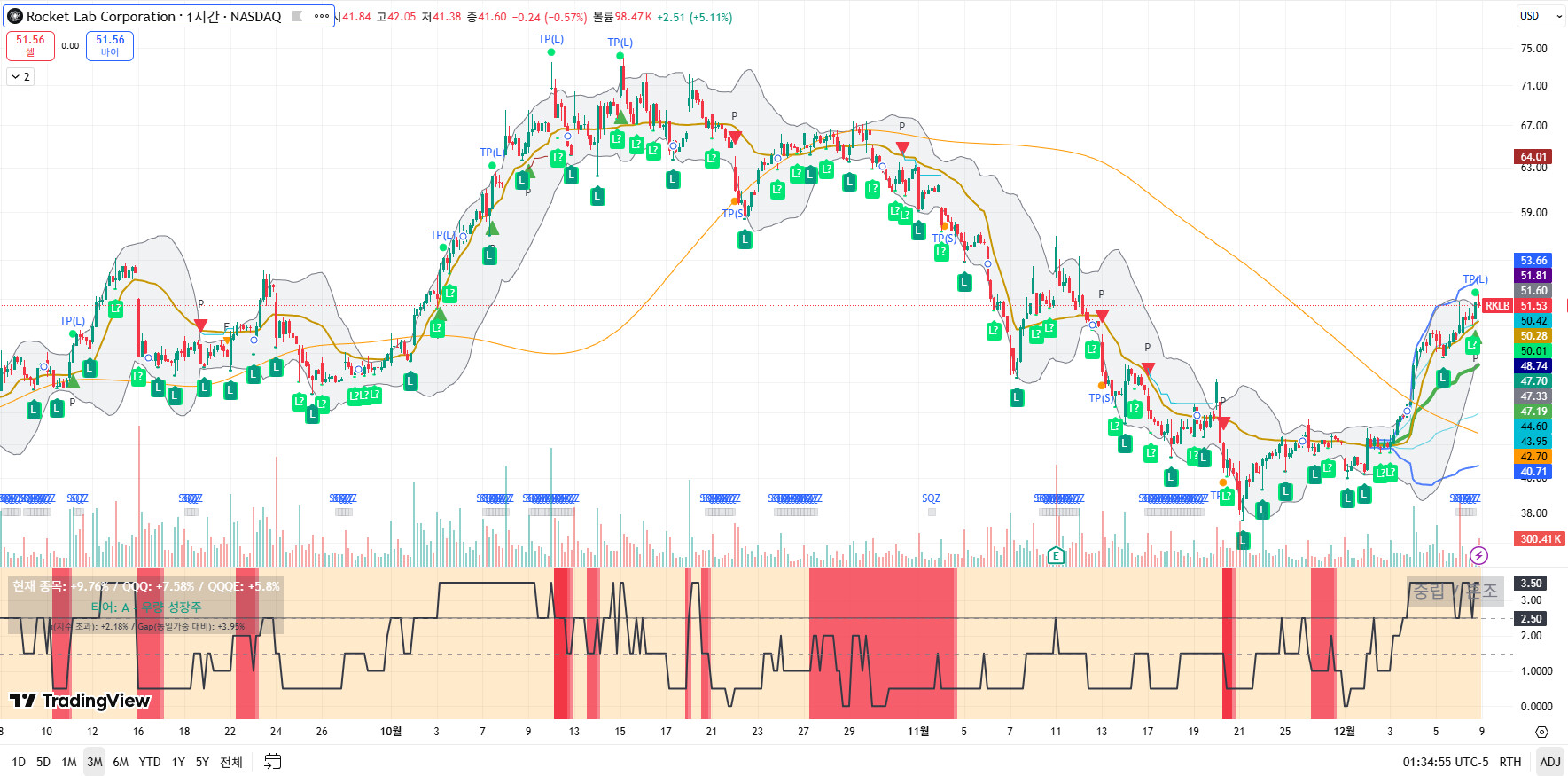The width and height of the screenshot is (1568, 776).
Task: Click the 44.60 price label
Action: [1533, 427]
